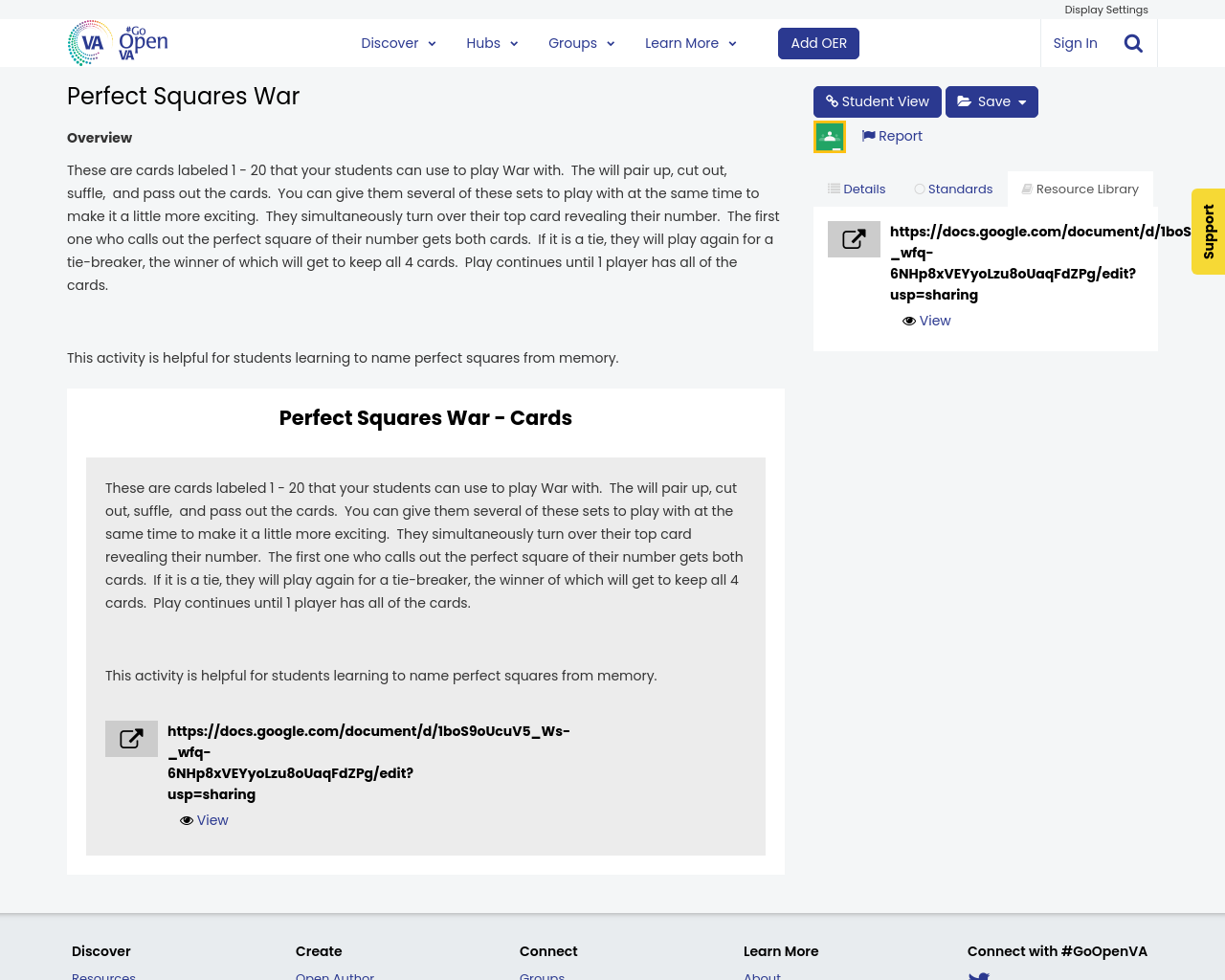The width and height of the screenshot is (1225, 980).
Task: Select the Resource Library tab
Action: (1080, 189)
